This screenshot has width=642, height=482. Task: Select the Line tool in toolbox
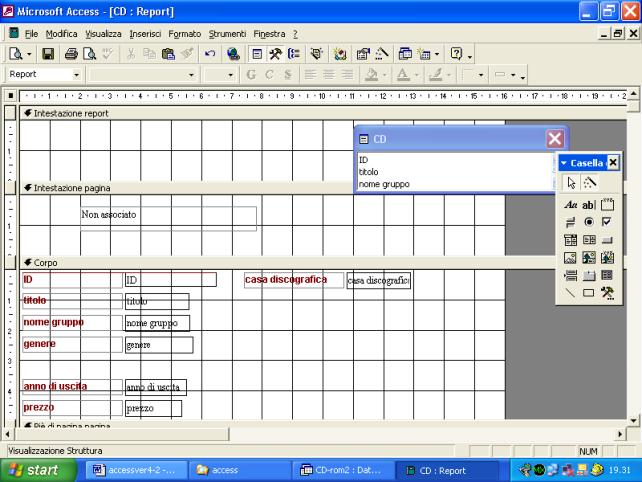(570, 293)
